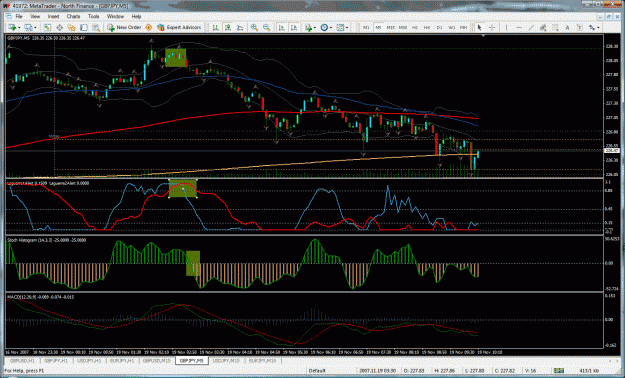Set timeframe to H4
The image size is (625, 378).
click(x=427, y=28)
